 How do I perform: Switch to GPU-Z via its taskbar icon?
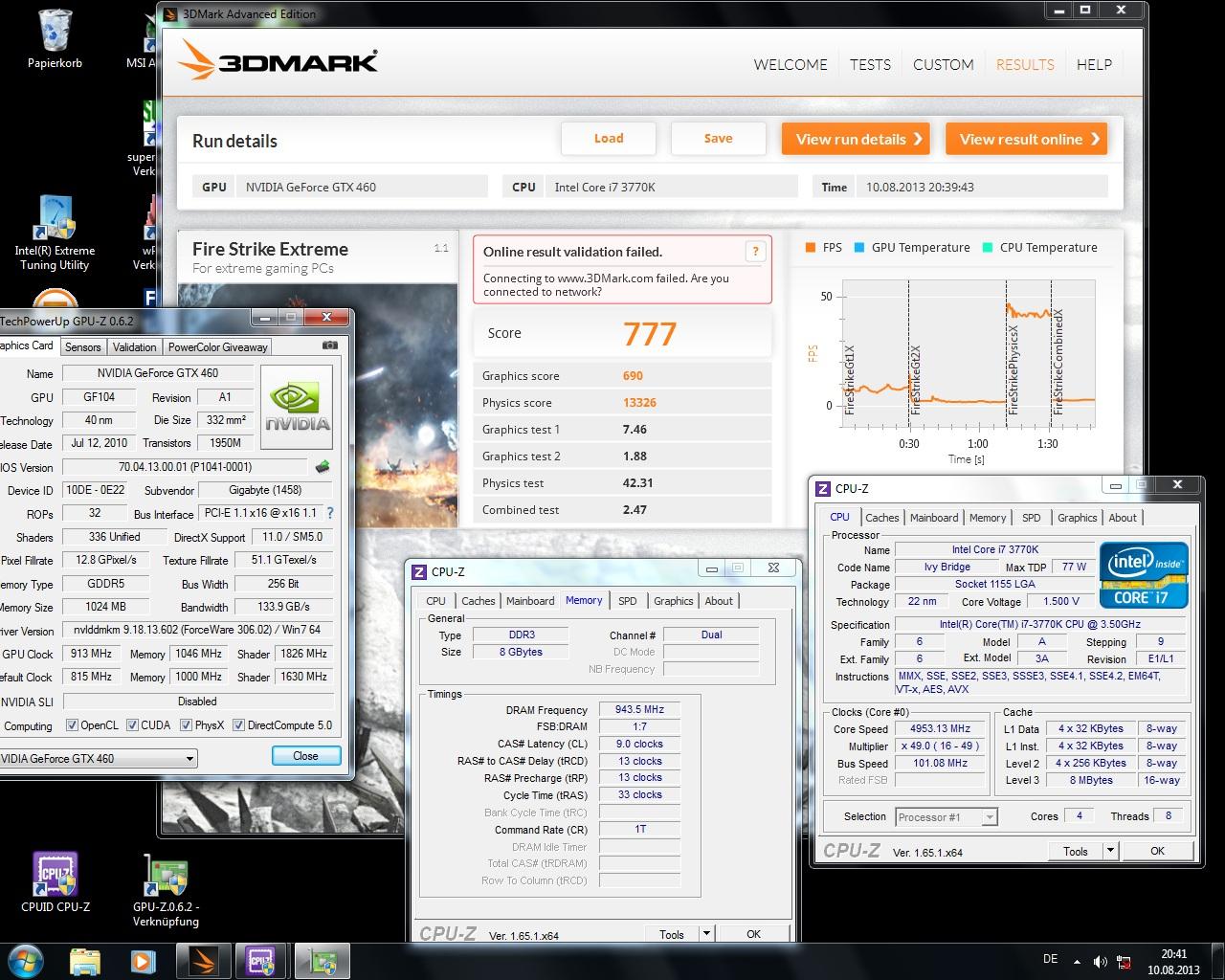[x=322, y=960]
